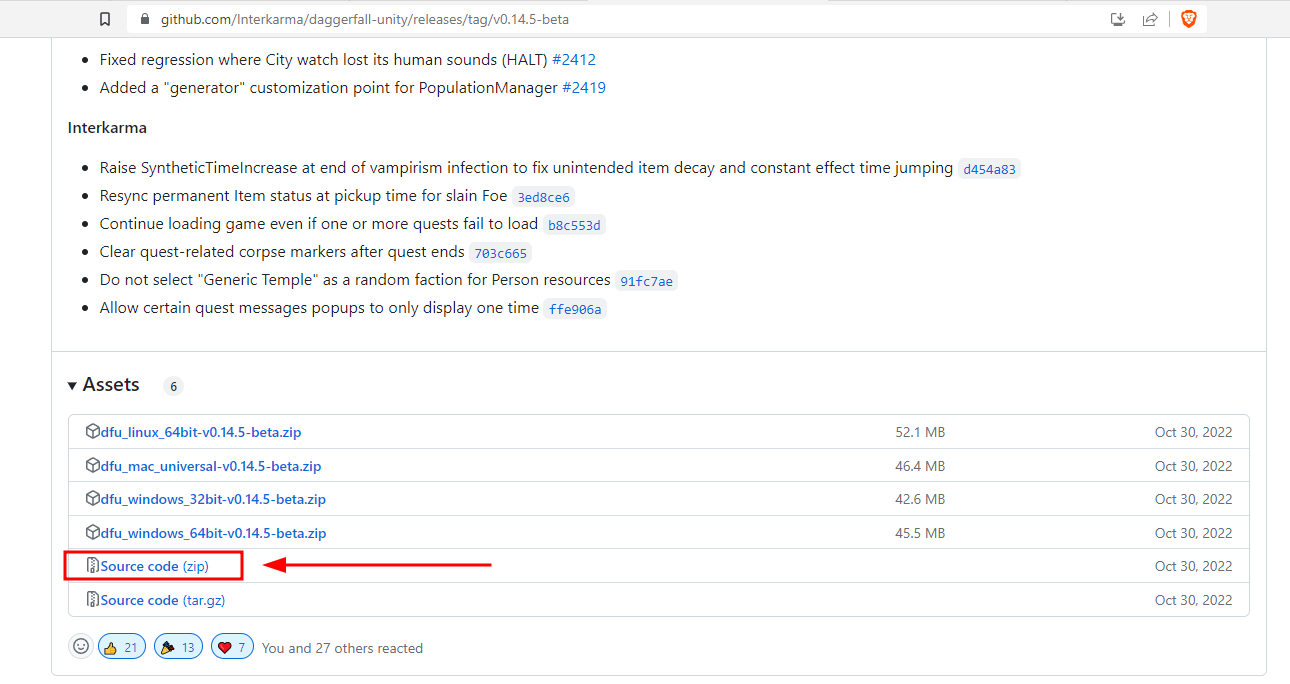Download Source code (zip)
The image size is (1290, 684).
coord(155,566)
